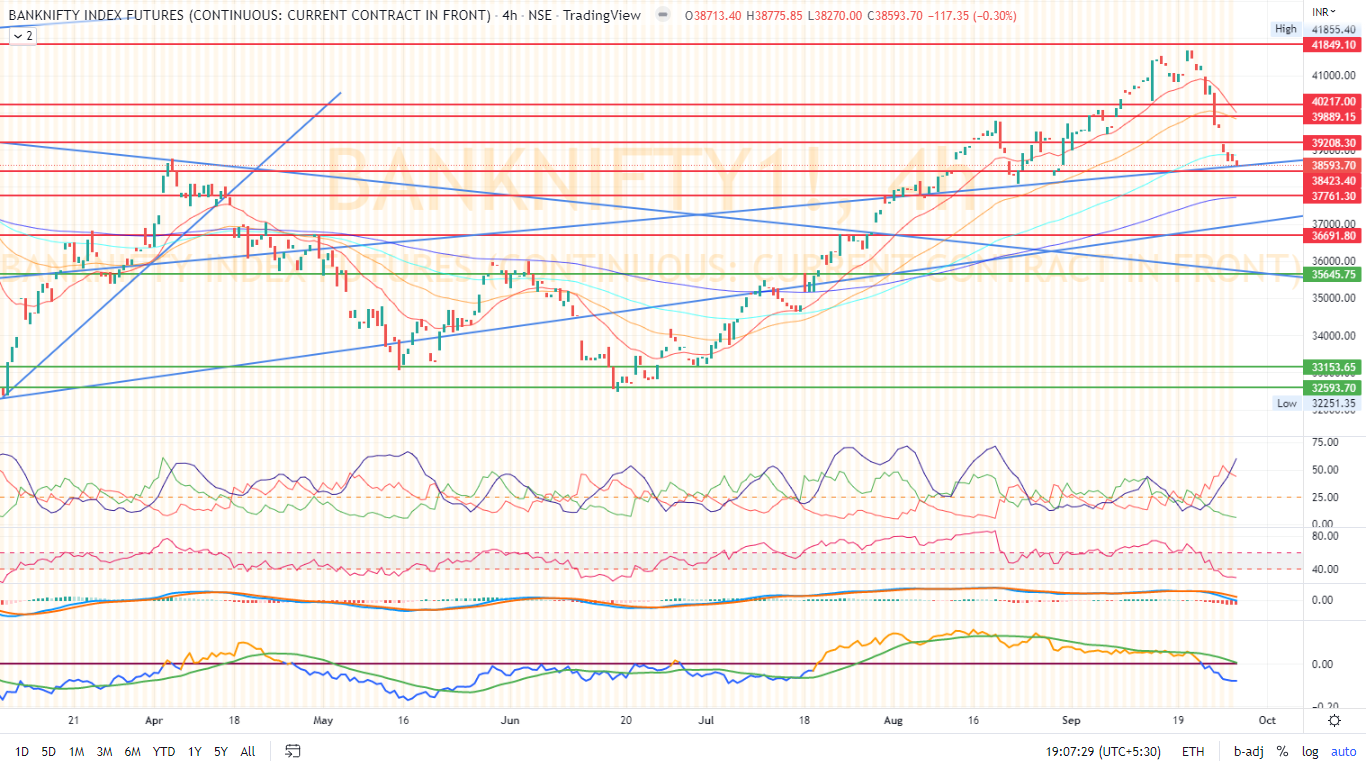The height and width of the screenshot is (768, 1366).
Task: Click the red 37761.30 price label
Action: point(1332,196)
